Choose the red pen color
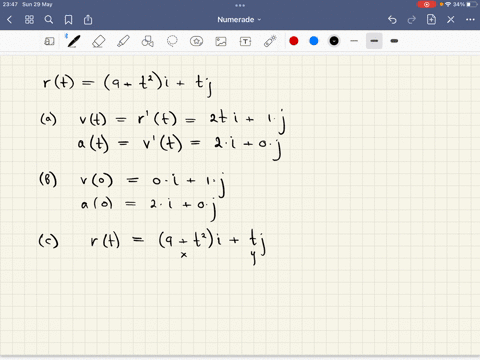Viewport: 480px width, 360px height. [294, 41]
